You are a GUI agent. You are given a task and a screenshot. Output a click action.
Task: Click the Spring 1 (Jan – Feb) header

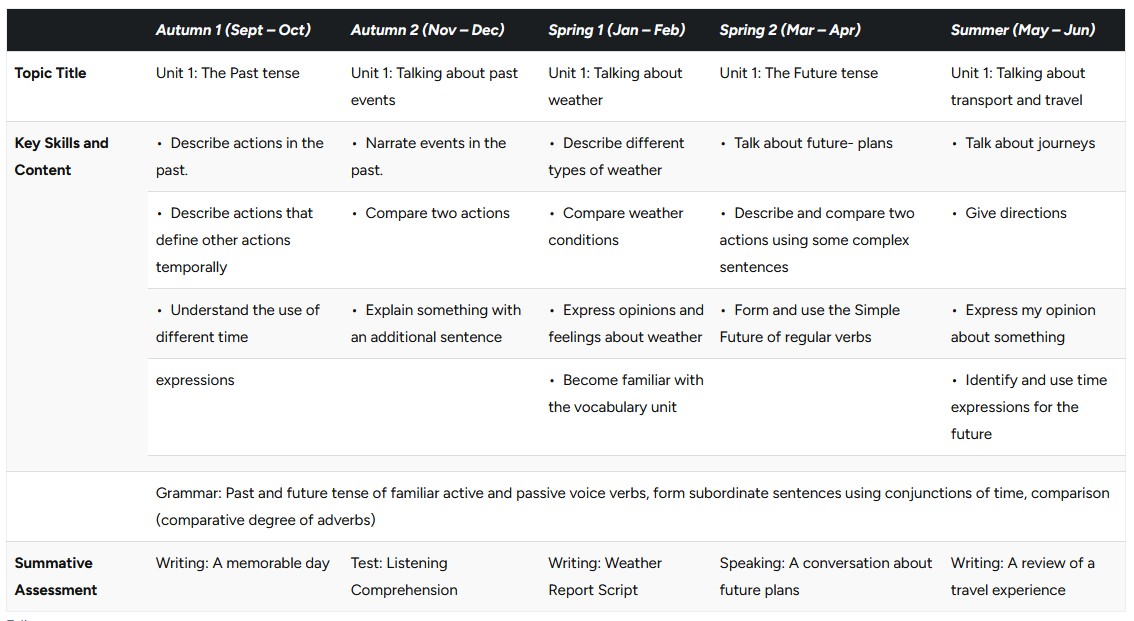[x=616, y=30]
